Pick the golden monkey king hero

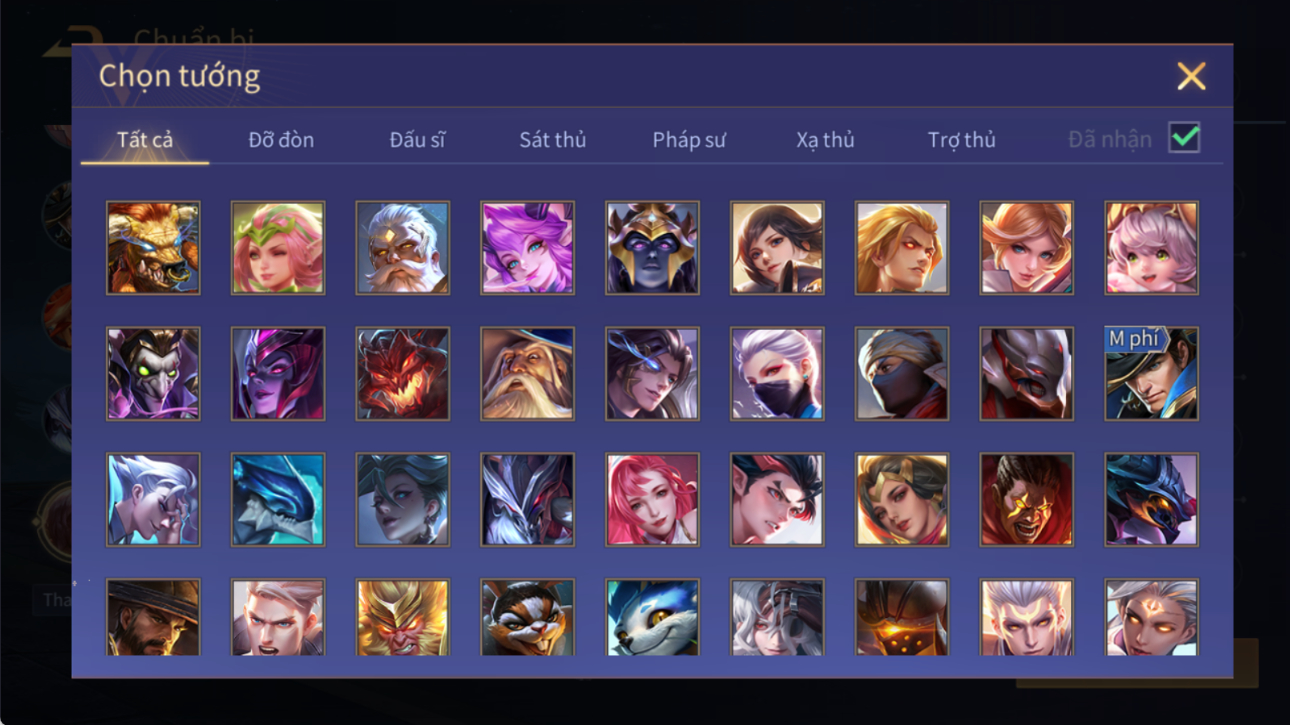(402, 617)
